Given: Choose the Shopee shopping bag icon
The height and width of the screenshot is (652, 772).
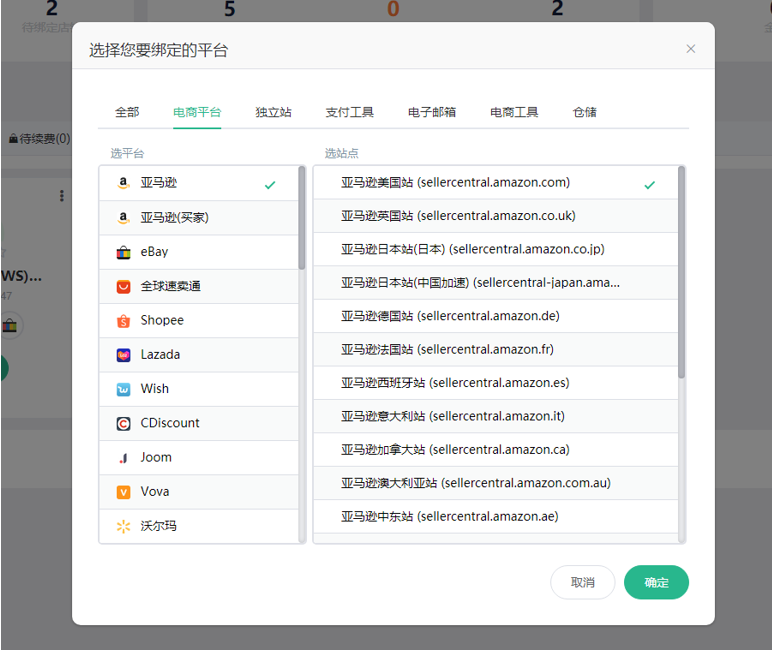Looking at the screenshot, I should 123,321.
